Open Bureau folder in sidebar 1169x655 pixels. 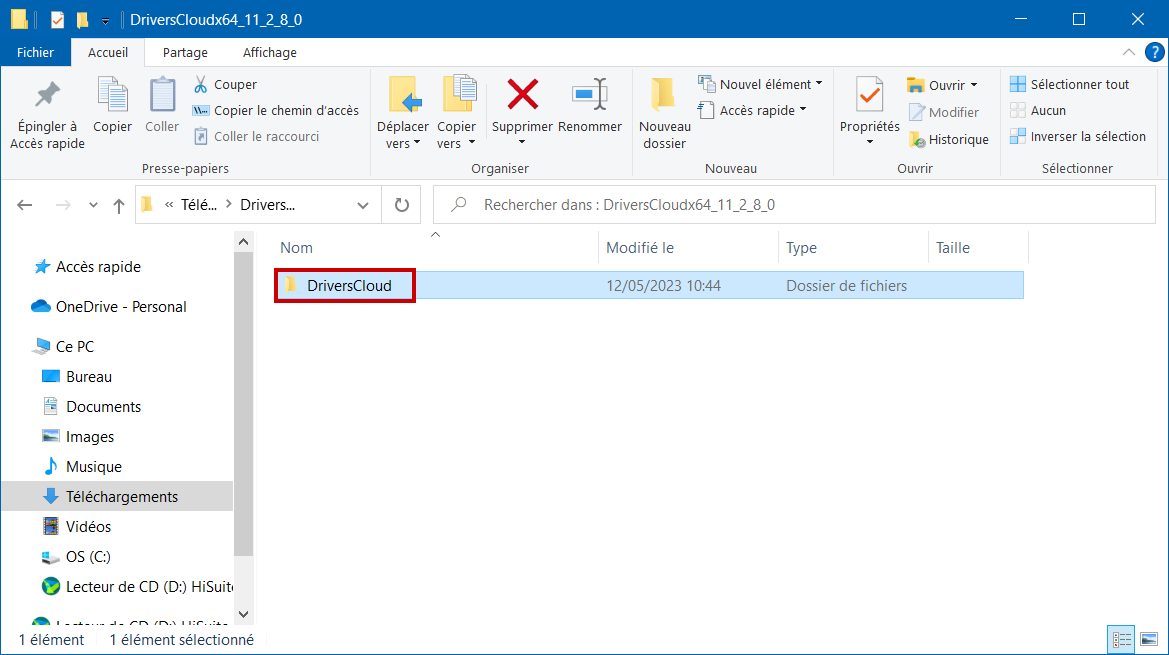pos(78,376)
